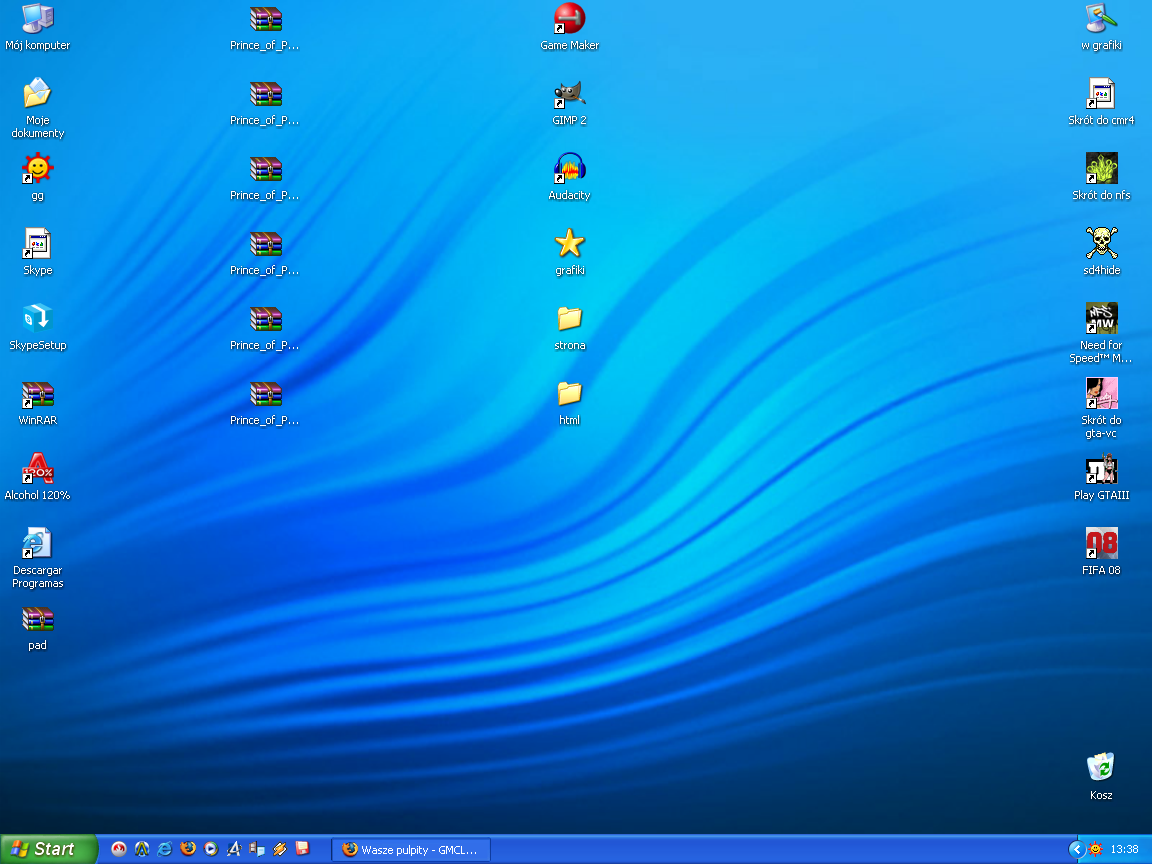This screenshot has width=1152, height=864.
Task: Open the Game Maker desktop shortcut
Action: pyautogui.click(x=569, y=19)
